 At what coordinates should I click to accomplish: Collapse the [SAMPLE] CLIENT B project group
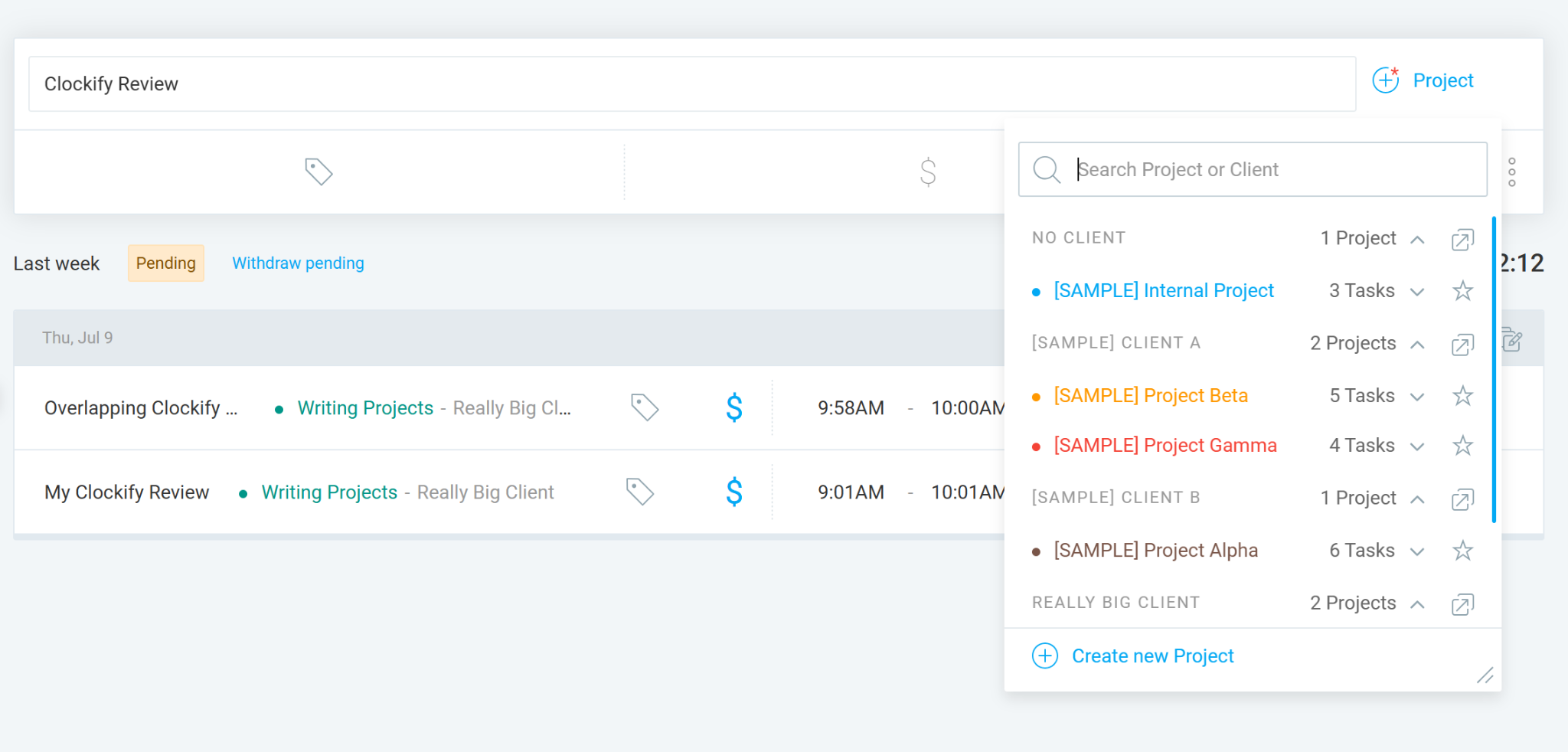pyautogui.click(x=1417, y=499)
